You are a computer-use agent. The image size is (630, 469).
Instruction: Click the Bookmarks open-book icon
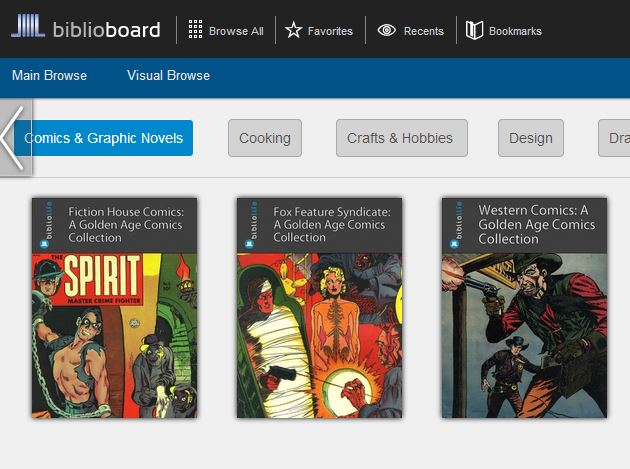tap(474, 30)
